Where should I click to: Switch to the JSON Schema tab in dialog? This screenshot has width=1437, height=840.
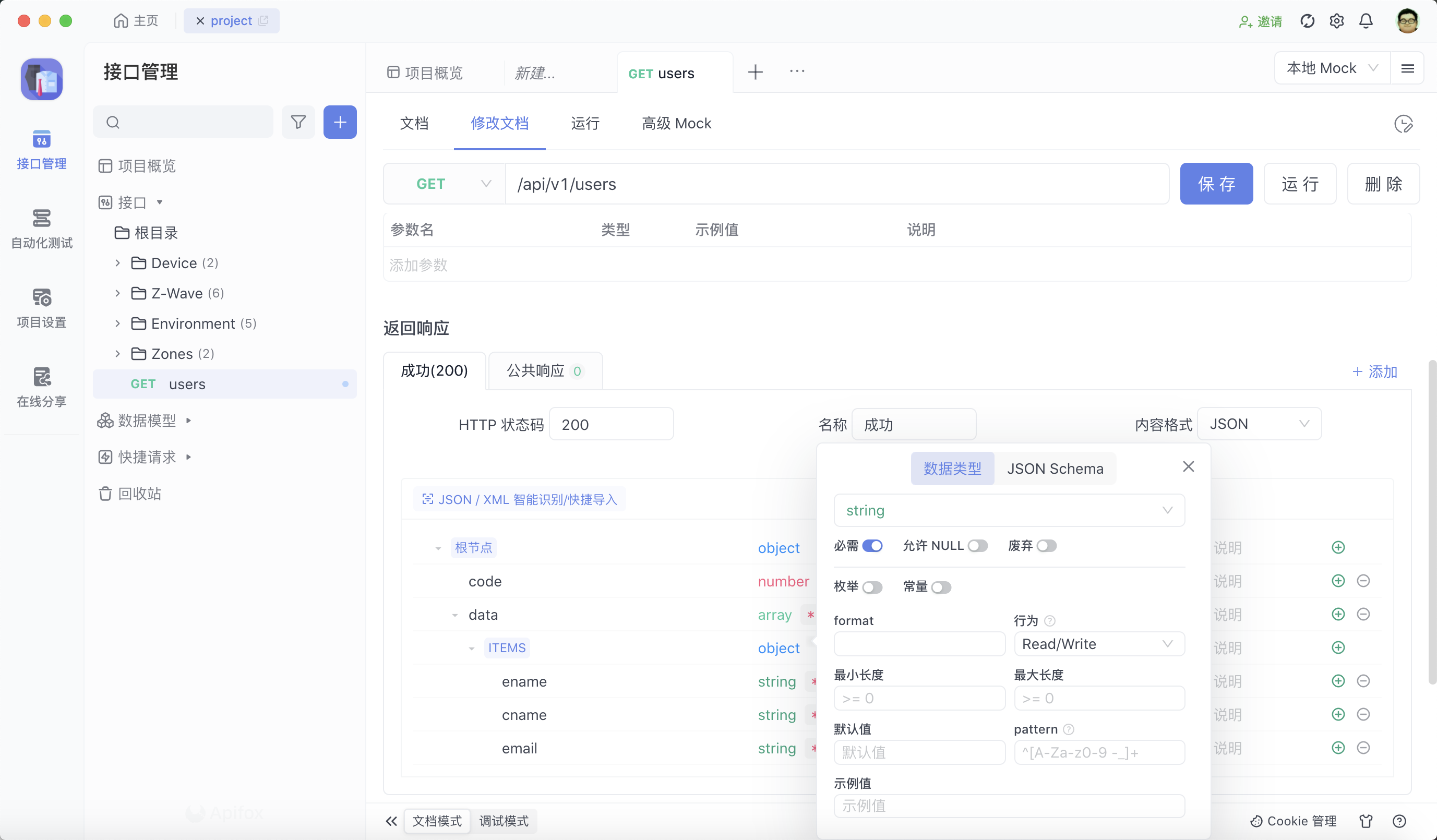click(1056, 468)
